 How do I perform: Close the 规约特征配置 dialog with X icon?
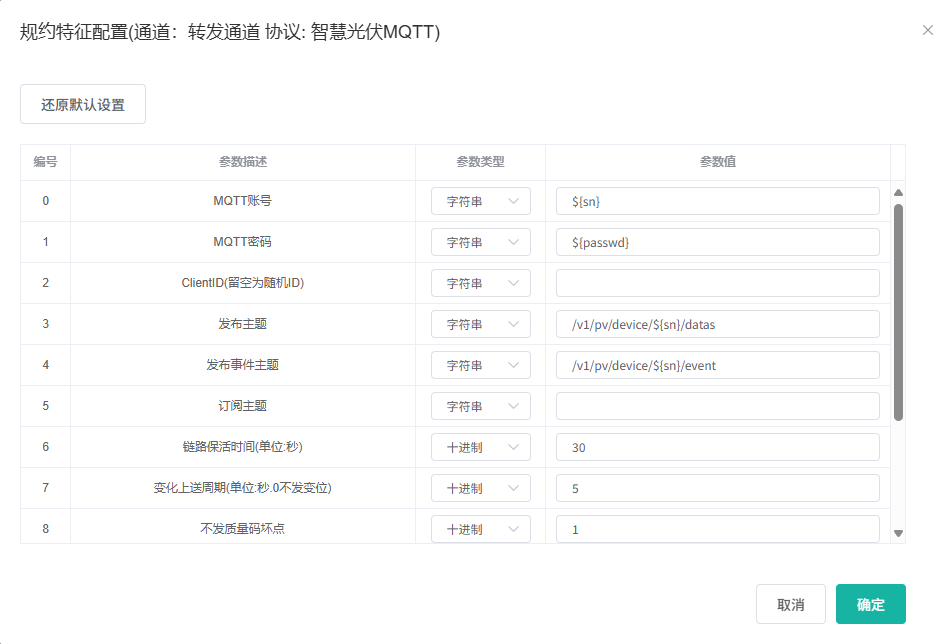[927, 30]
